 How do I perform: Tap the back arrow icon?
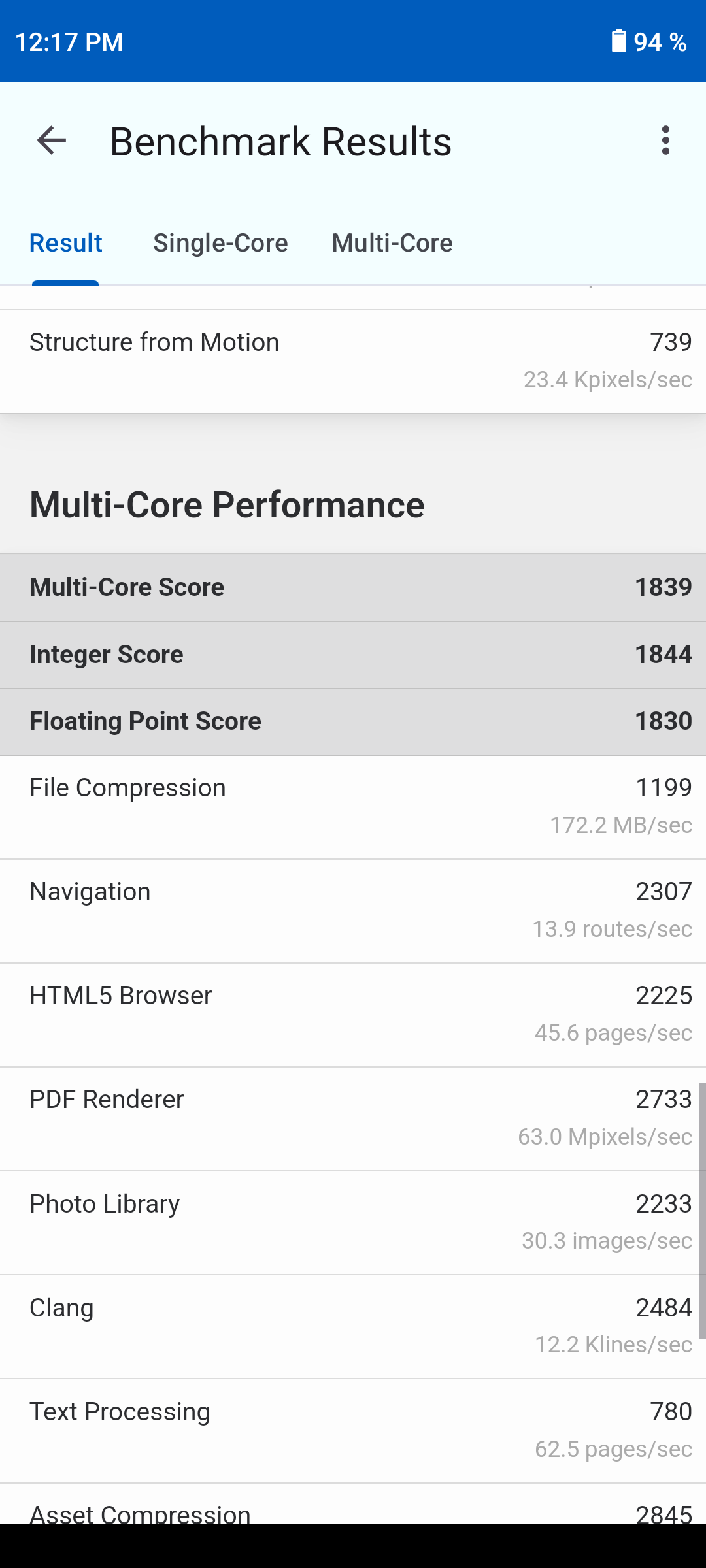tap(52, 140)
